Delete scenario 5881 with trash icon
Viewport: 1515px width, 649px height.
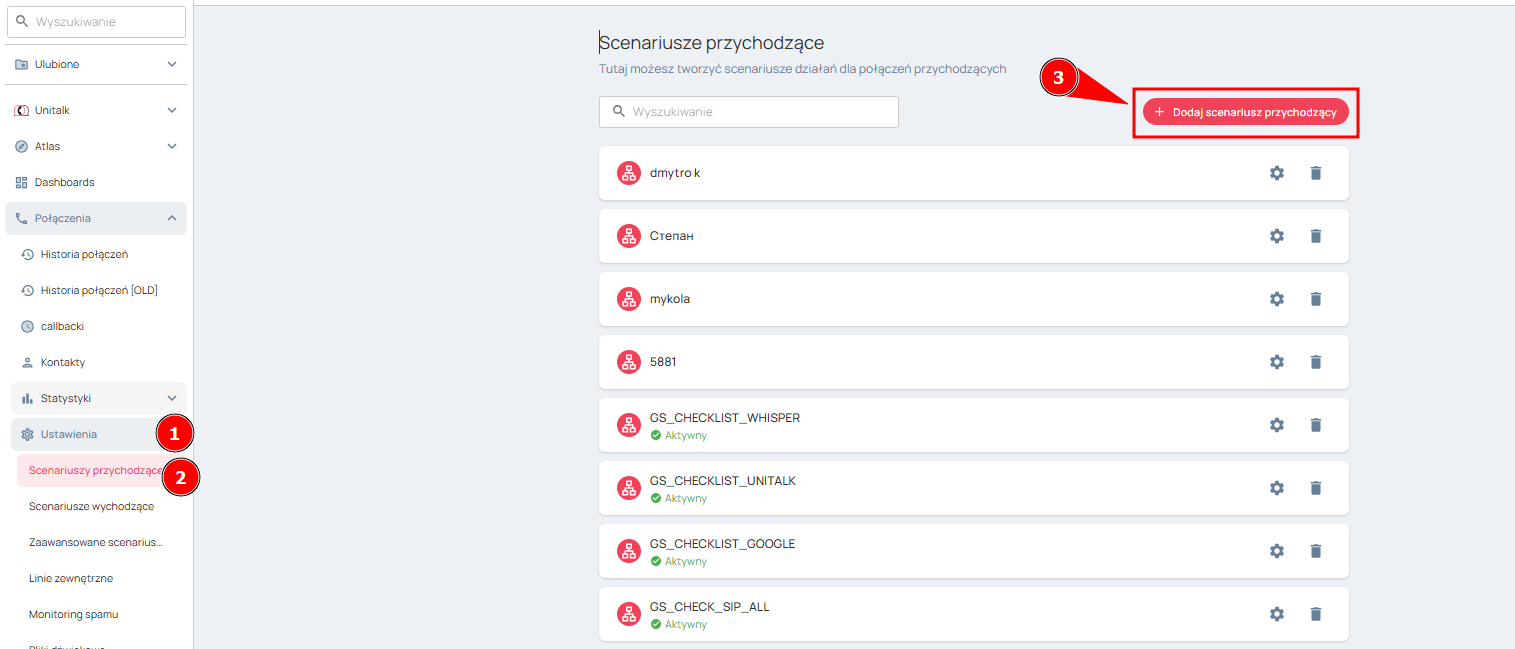coord(1315,362)
